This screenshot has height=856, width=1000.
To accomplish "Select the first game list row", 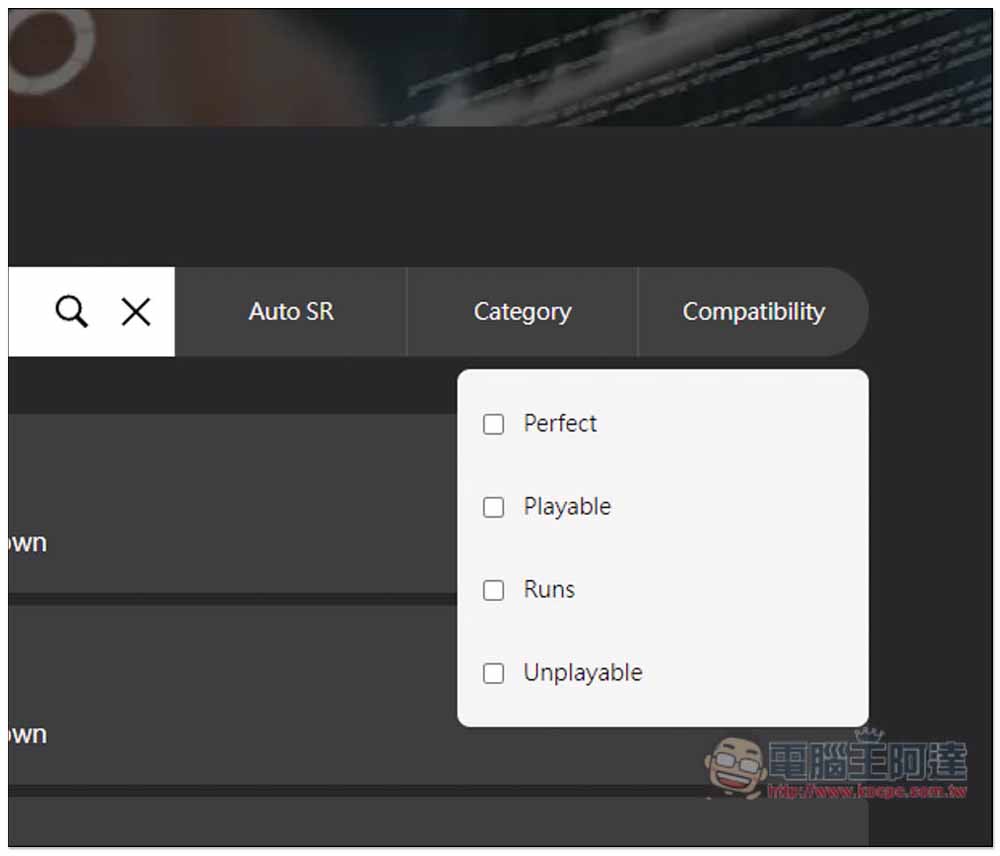I will [233, 504].
